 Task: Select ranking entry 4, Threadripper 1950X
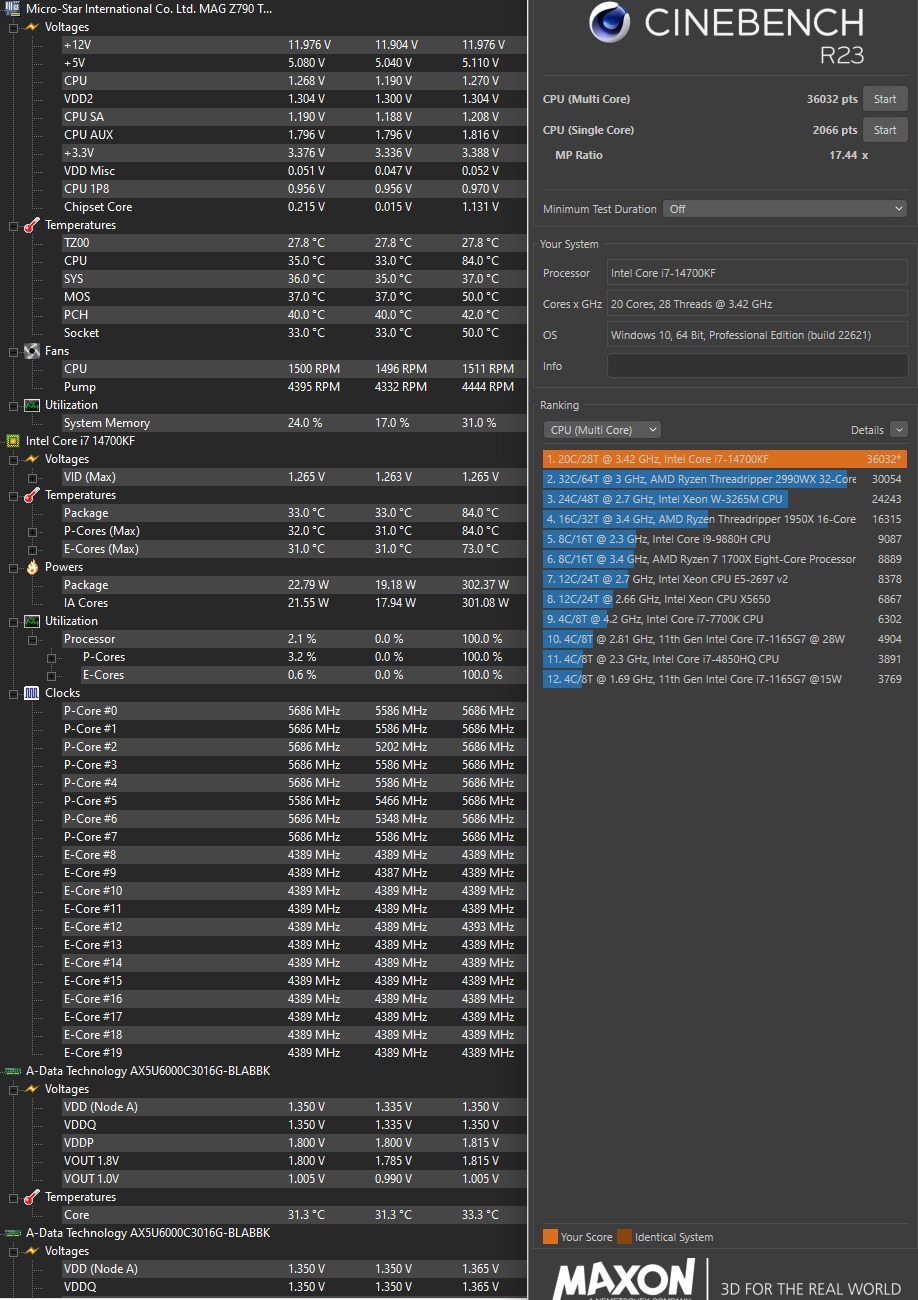pos(724,519)
